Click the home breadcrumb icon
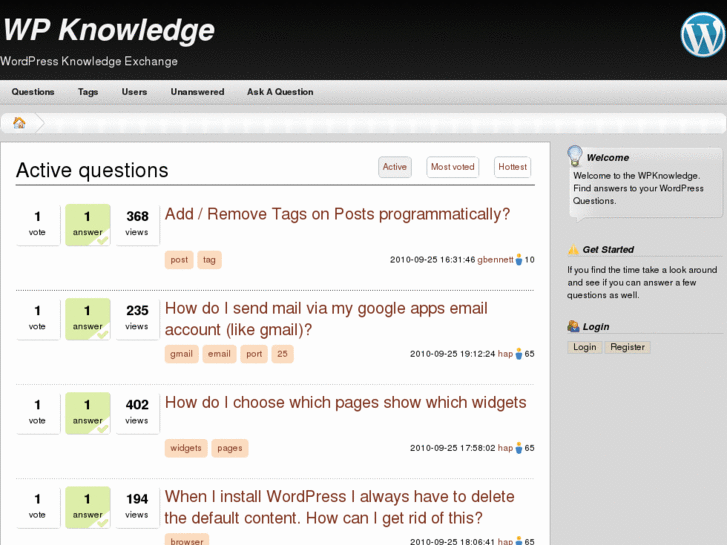This screenshot has height=545, width=727. tap(19, 123)
